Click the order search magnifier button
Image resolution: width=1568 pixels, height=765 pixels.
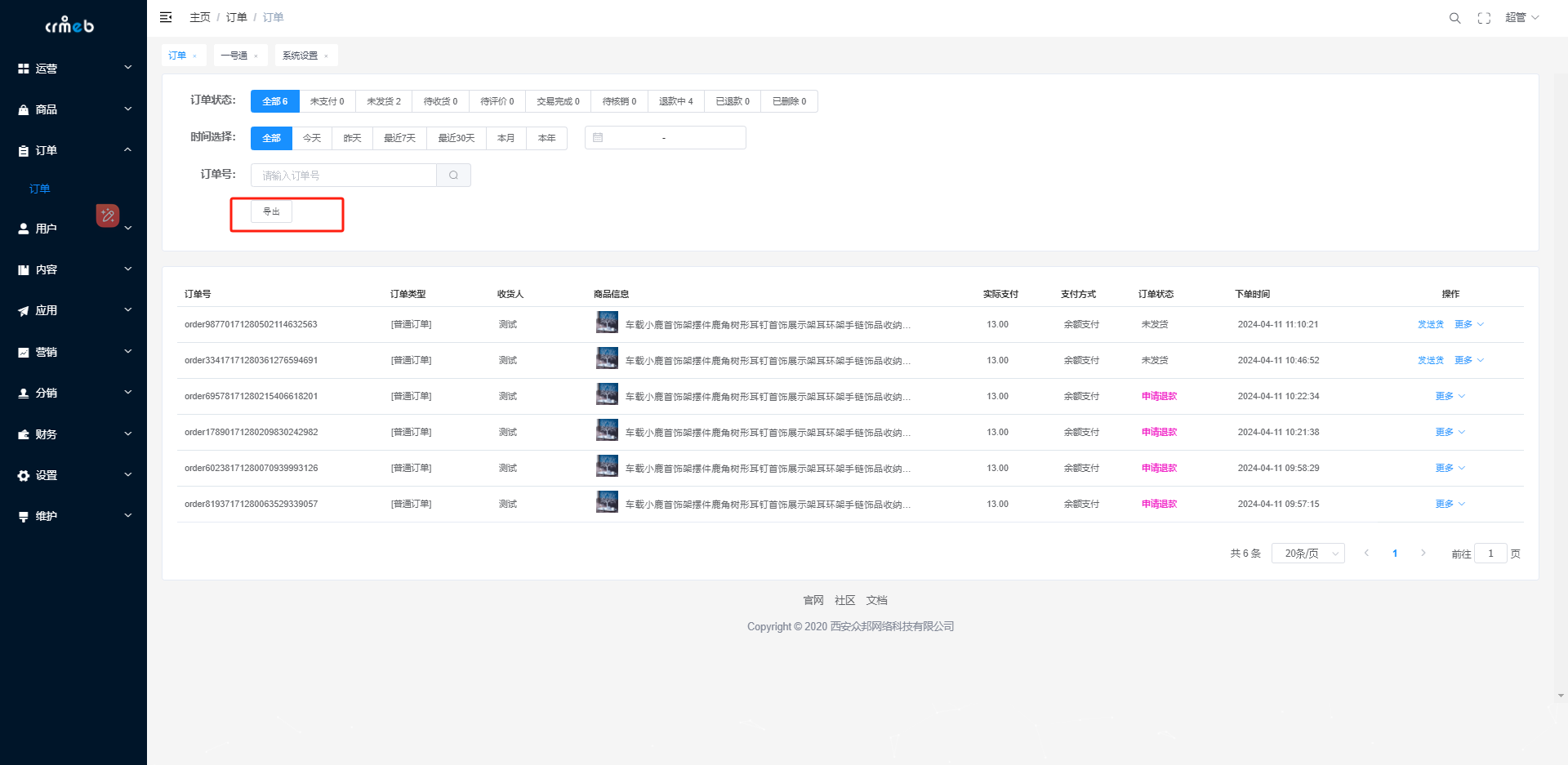click(454, 176)
